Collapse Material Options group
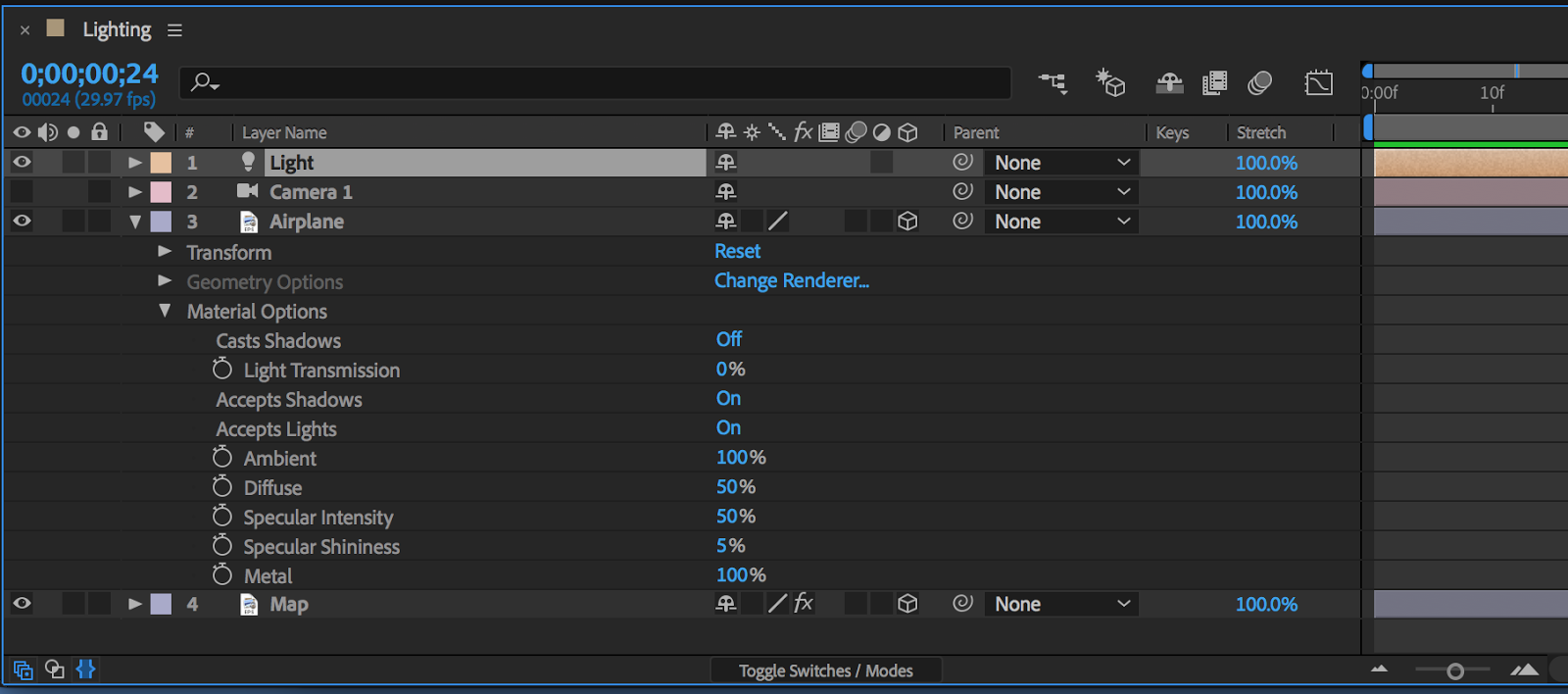The height and width of the screenshot is (694, 1568). click(x=165, y=310)
